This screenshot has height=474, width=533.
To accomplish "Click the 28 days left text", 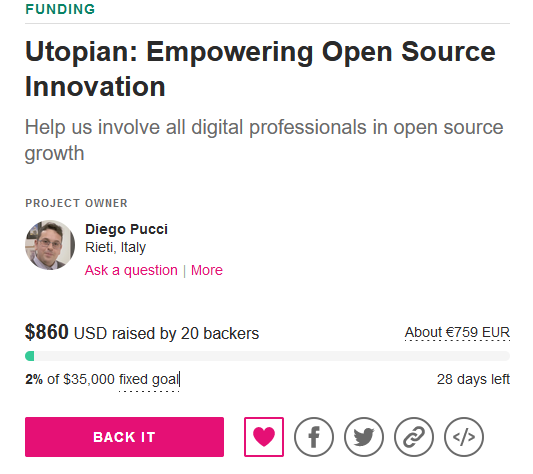I will pos(473,379).
